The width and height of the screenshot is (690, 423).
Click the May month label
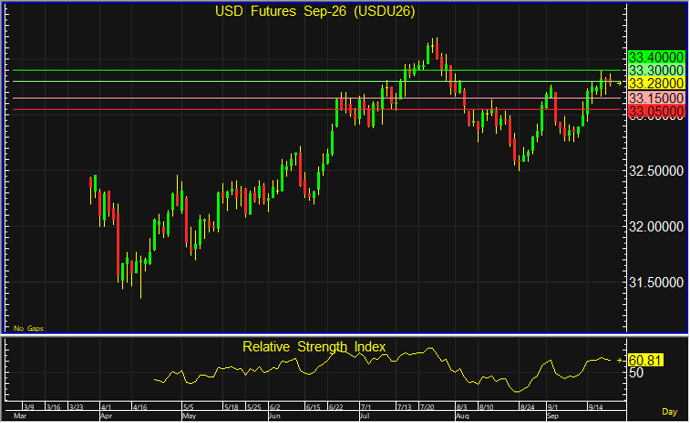pyautogui.click(x=189, y=416)
